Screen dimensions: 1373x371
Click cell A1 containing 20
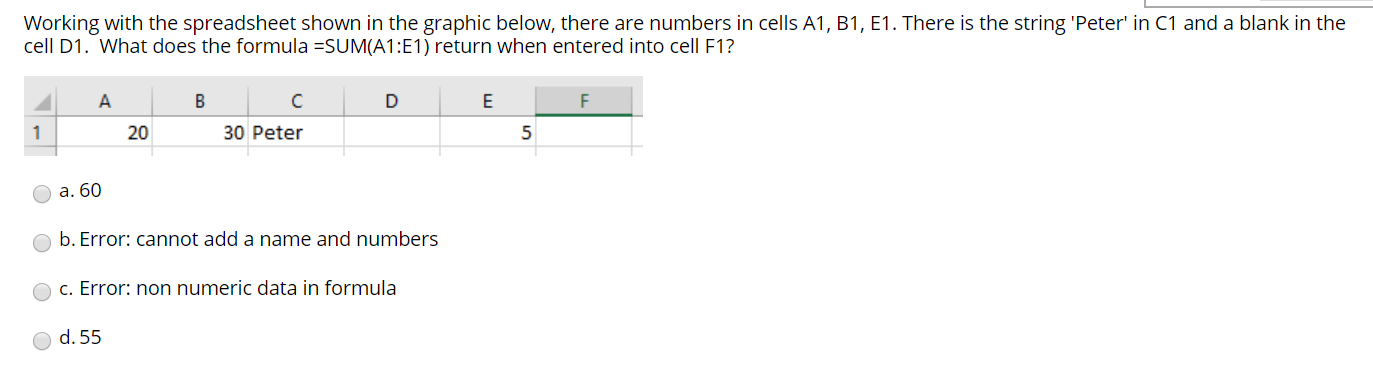click(x=104, y=133)
